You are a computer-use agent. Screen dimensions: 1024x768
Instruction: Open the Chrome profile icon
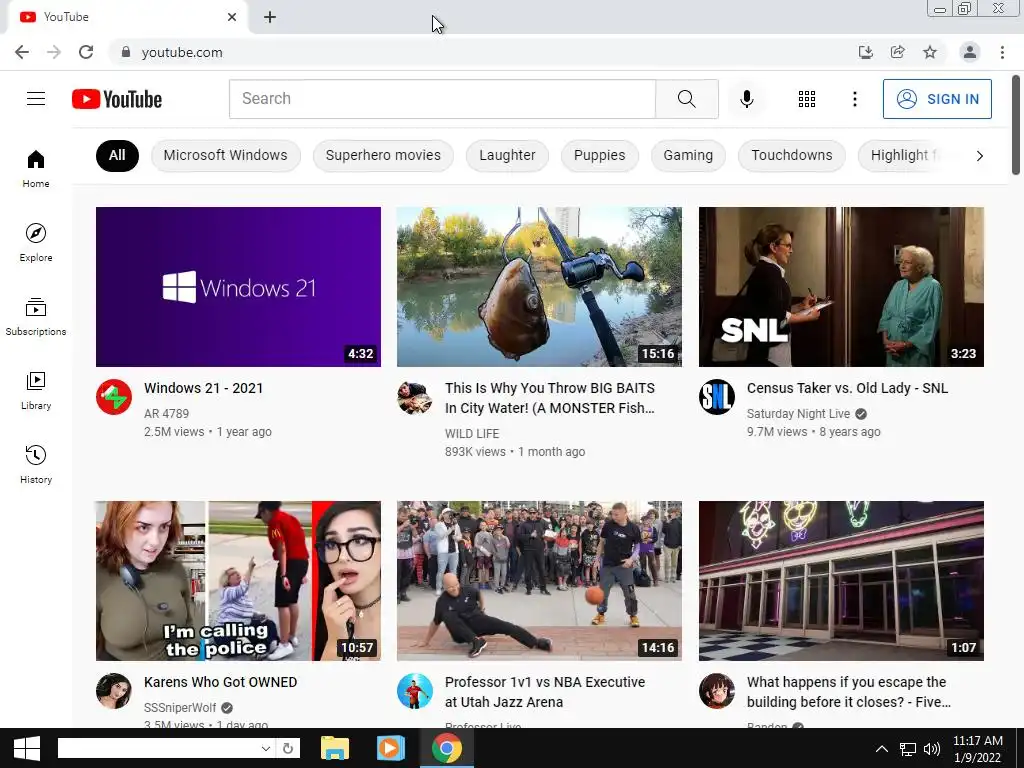tap(970, 52)
